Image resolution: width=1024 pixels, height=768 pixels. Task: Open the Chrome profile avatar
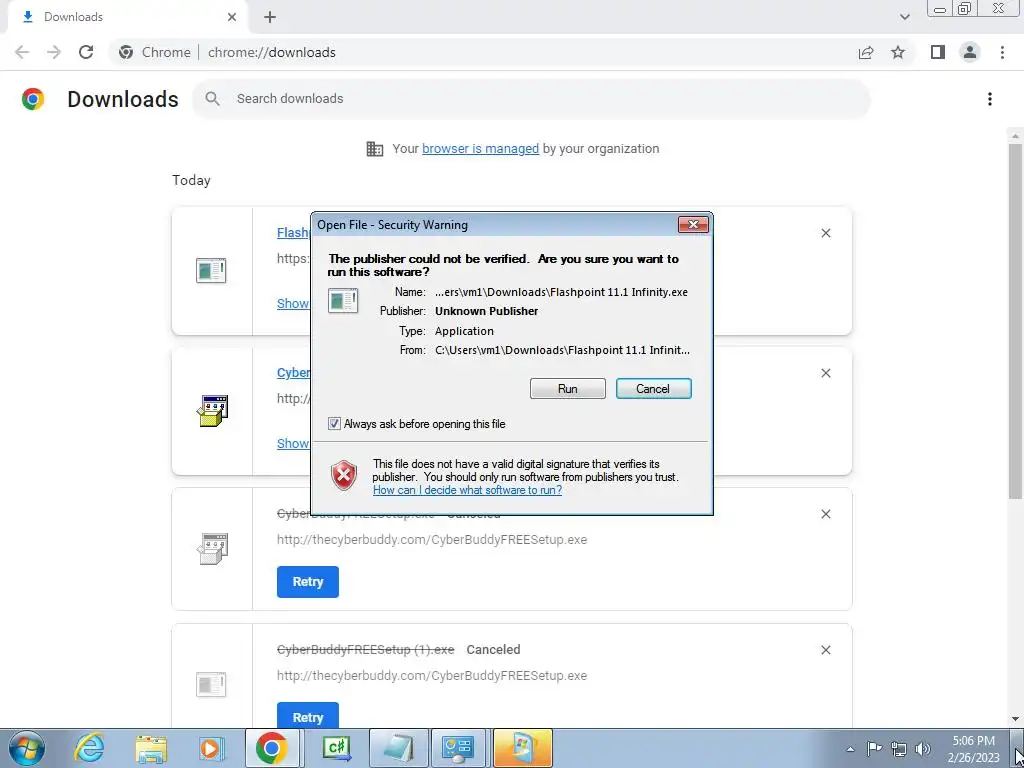970,52
